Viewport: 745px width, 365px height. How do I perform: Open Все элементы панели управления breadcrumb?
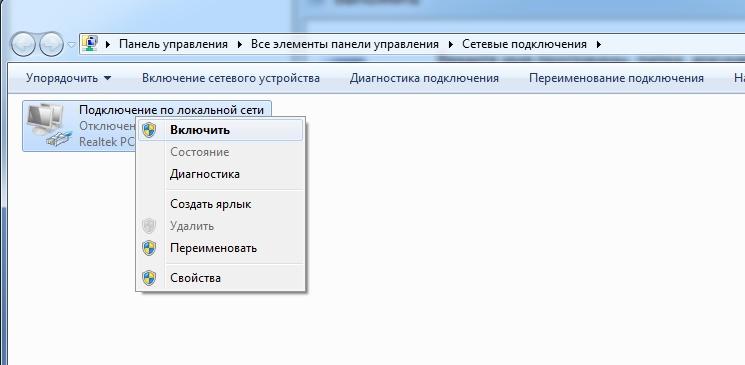click(x=344, y=45)
